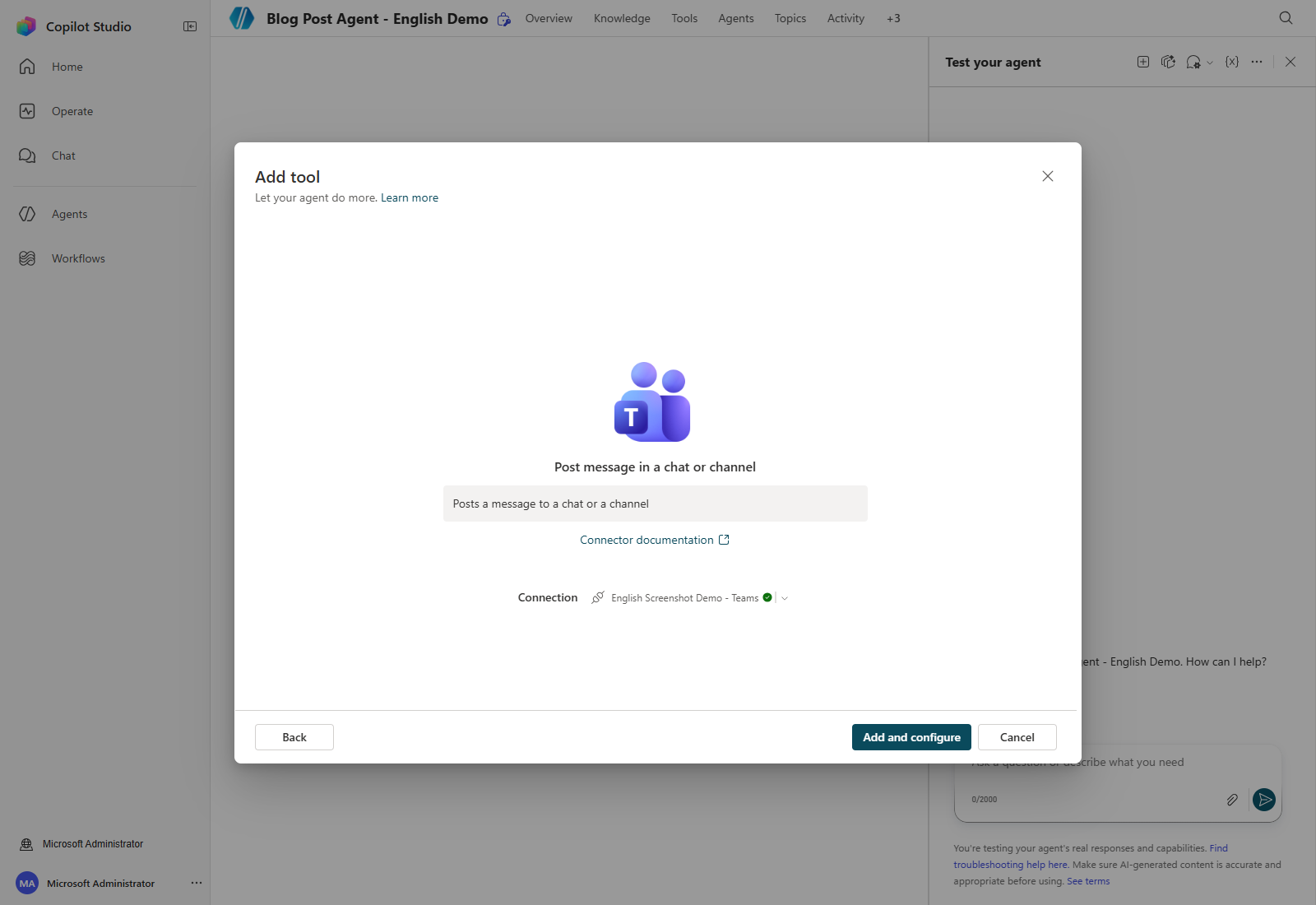This screenshot has width=1316, height=905.
Task: Open the Learn more link
Action: [410, 198]
